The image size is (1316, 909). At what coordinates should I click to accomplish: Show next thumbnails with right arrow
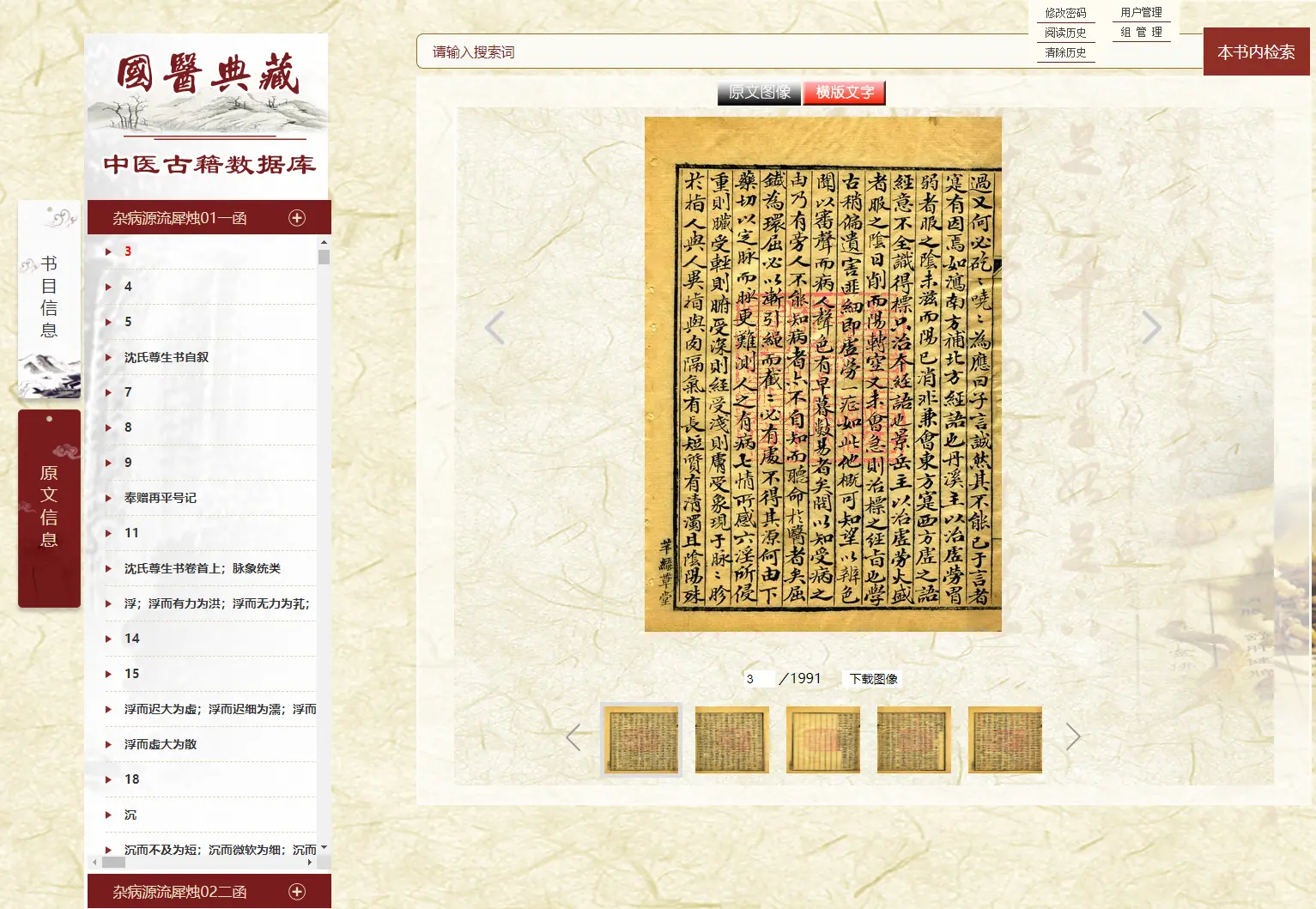point(1073,737)
